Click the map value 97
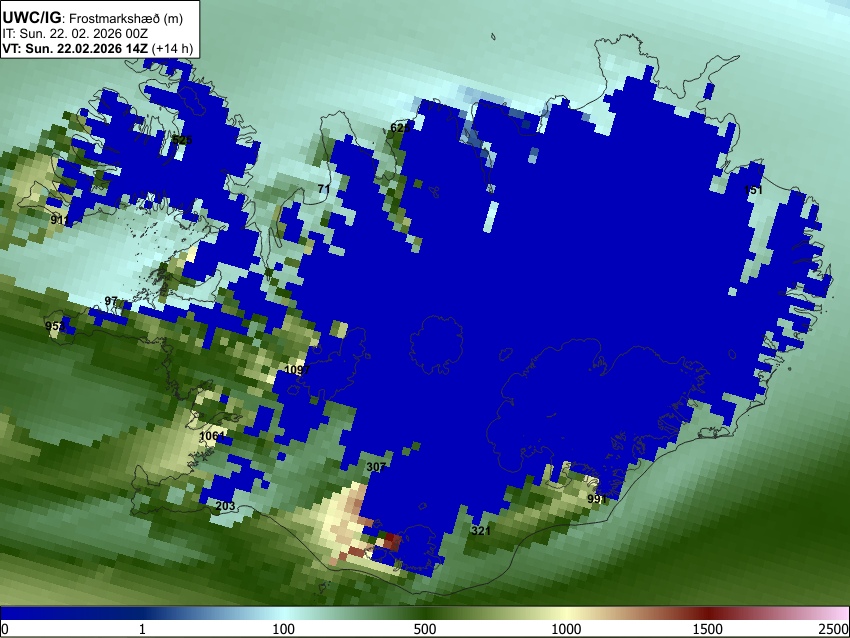 (111, 301)
